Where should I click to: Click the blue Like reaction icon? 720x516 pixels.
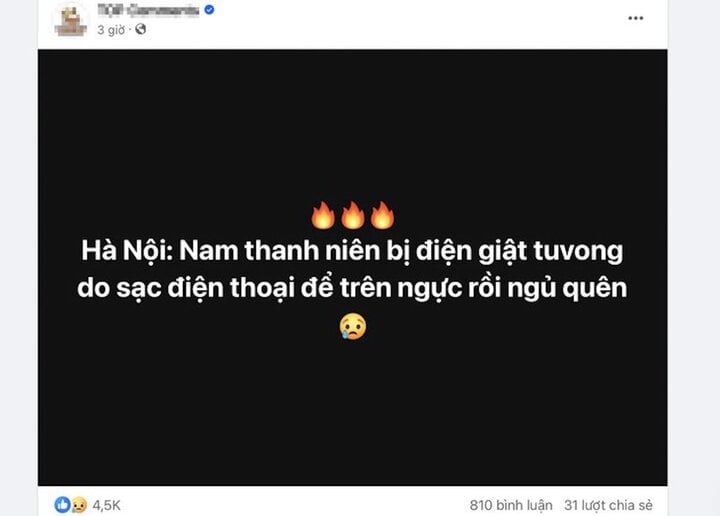point(63,505)
